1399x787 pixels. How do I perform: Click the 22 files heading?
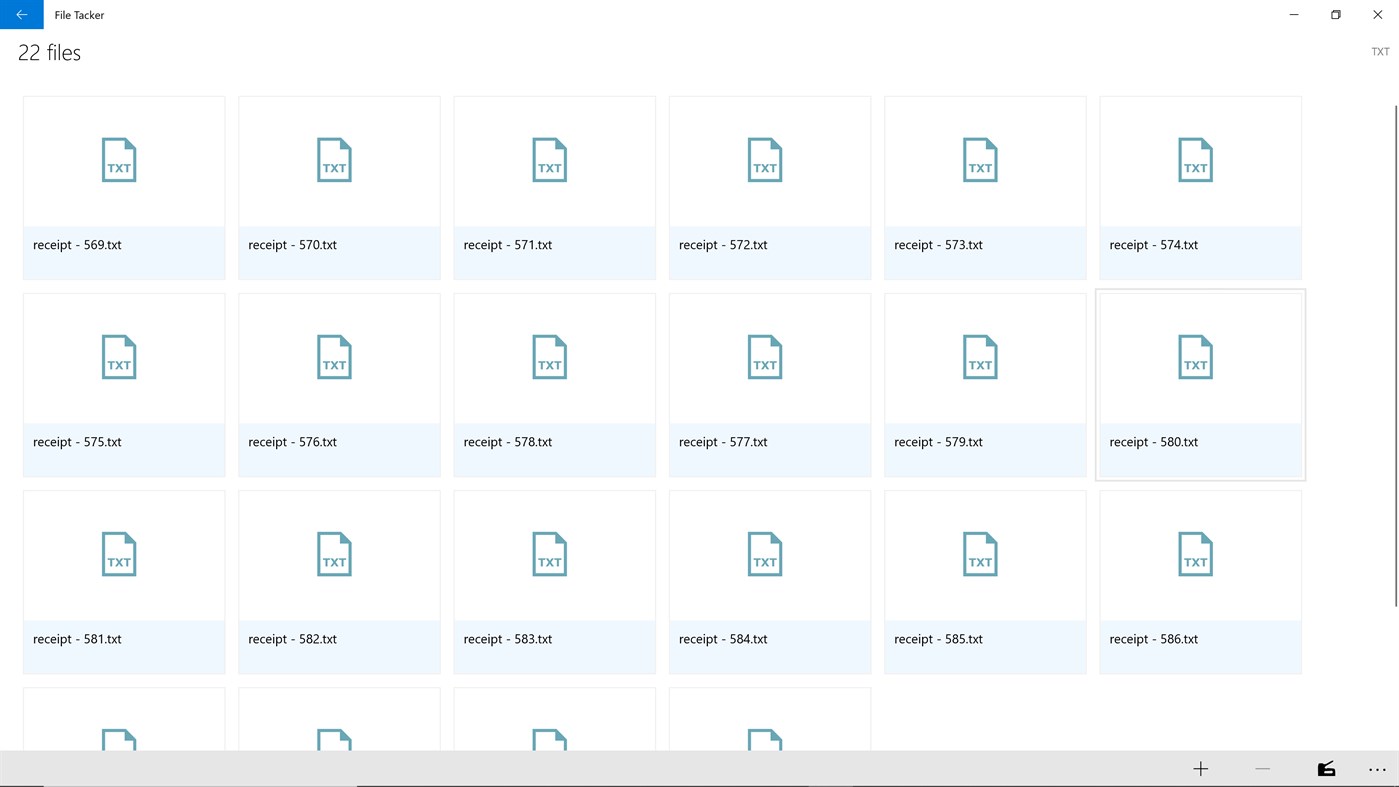[x=49, y=53]
